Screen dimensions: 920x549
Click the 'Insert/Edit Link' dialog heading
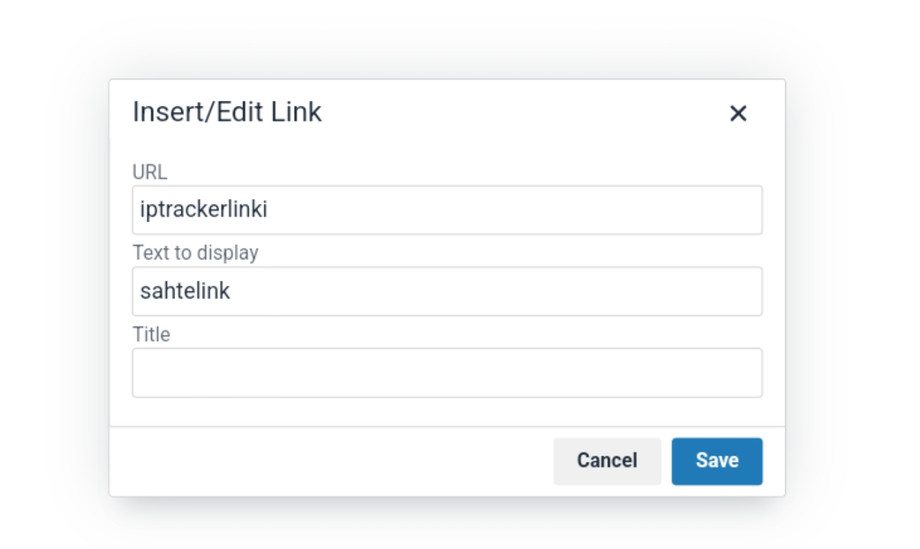(227, 112)
